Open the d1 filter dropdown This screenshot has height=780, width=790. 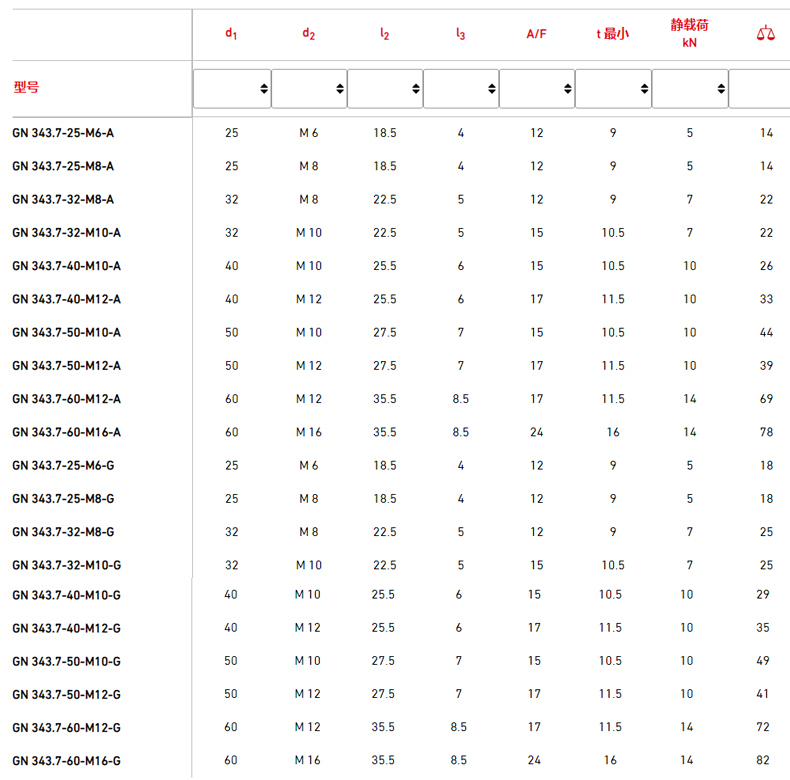click(232, 89)
